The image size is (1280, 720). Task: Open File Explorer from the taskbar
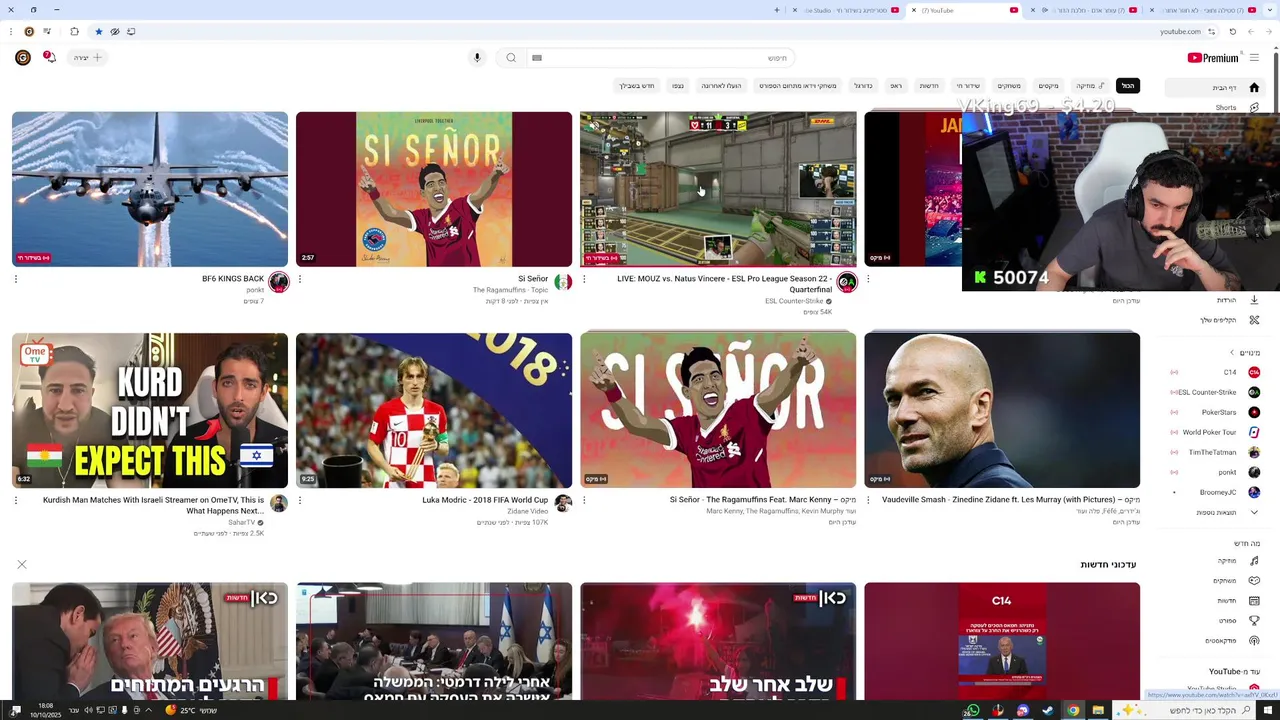pyautogui.click(x=1098, y=710)
